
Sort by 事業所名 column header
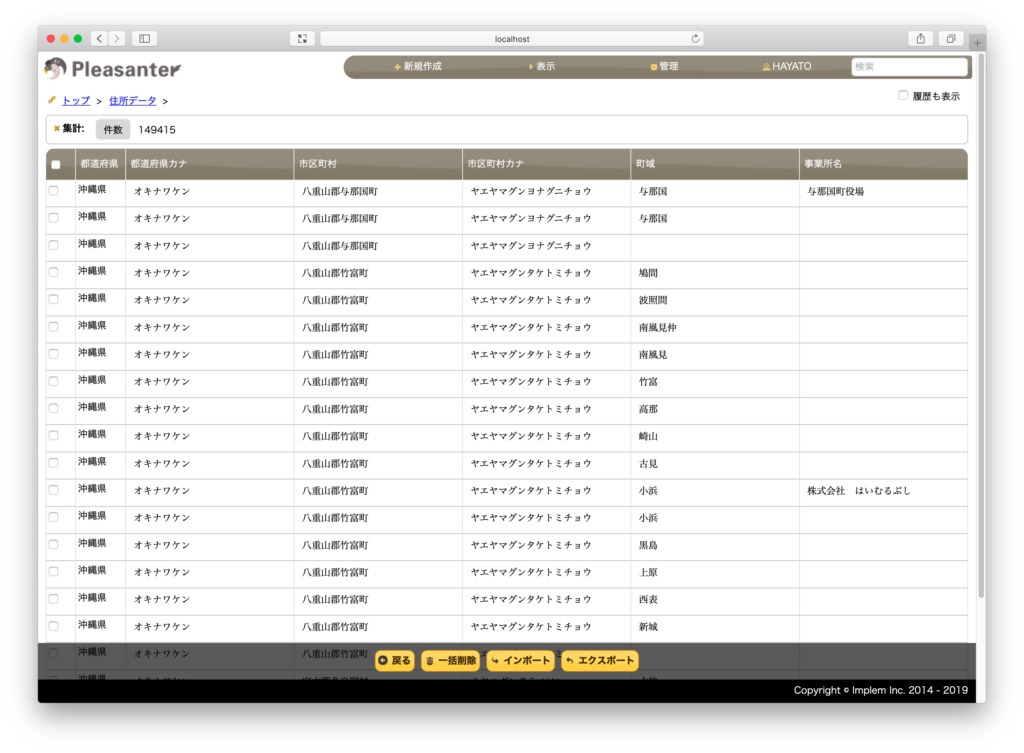[x=883, y=164]
